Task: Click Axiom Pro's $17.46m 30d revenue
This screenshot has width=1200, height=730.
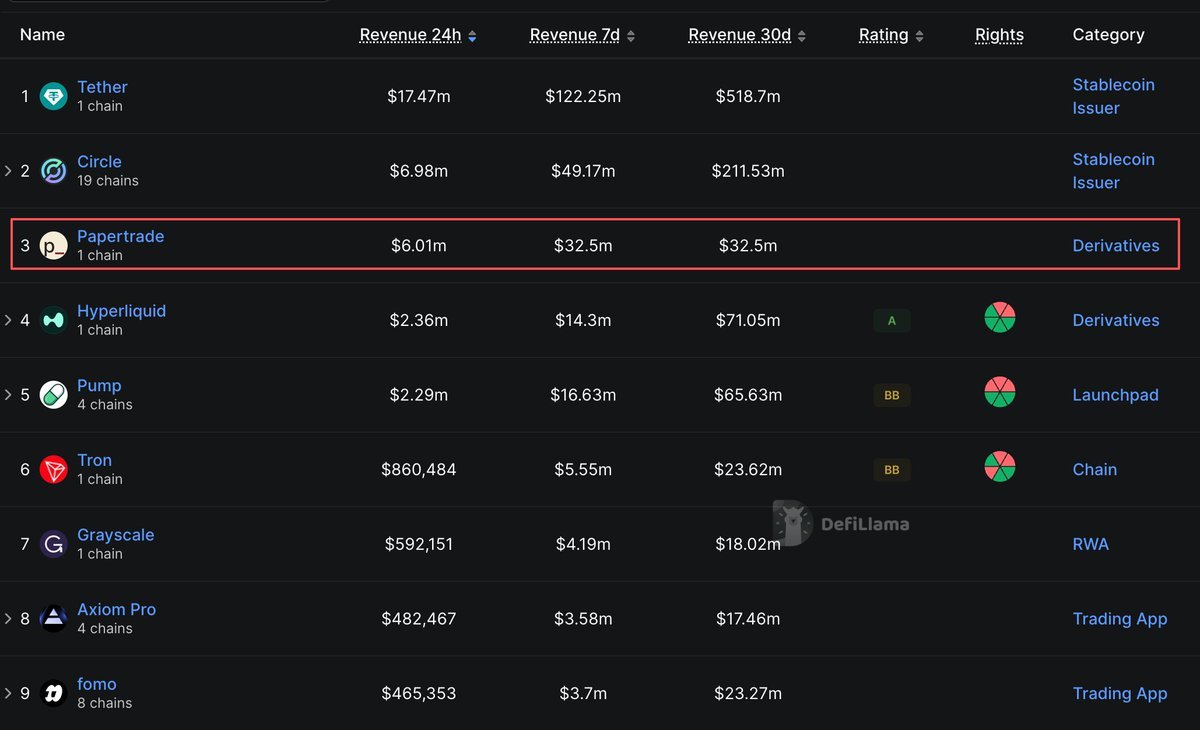Action: point(747,619)
